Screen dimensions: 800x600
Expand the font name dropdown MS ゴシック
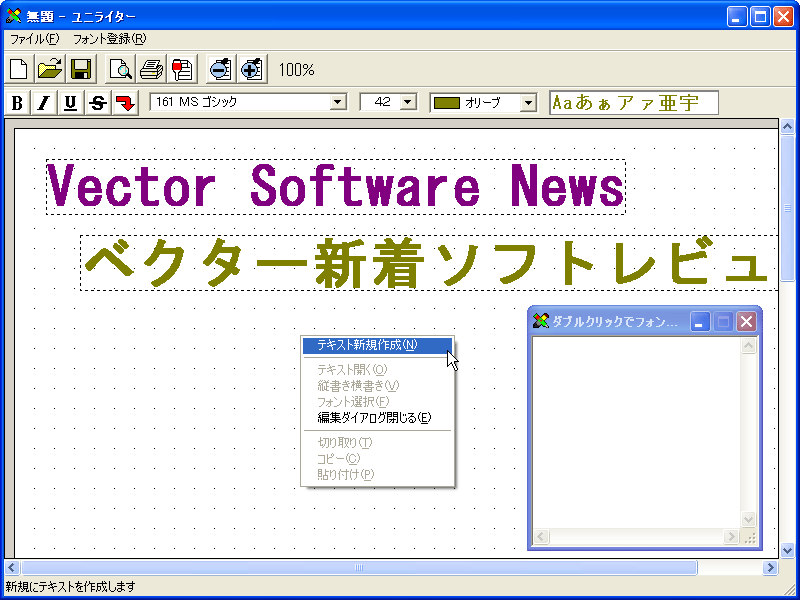pyautogui.click(x=337, y=102)
